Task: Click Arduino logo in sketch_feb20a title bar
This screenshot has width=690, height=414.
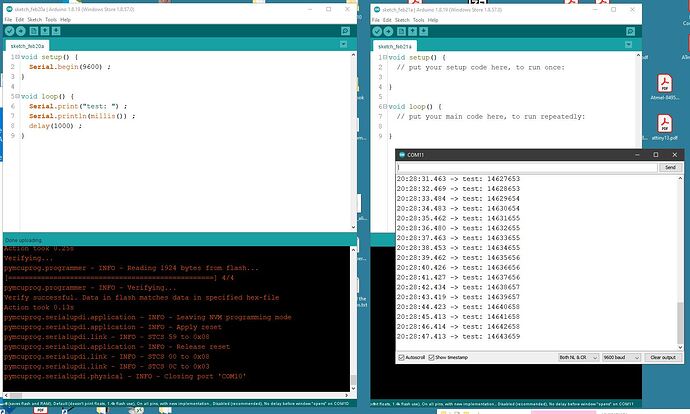Action: click(x=9, y=9)
